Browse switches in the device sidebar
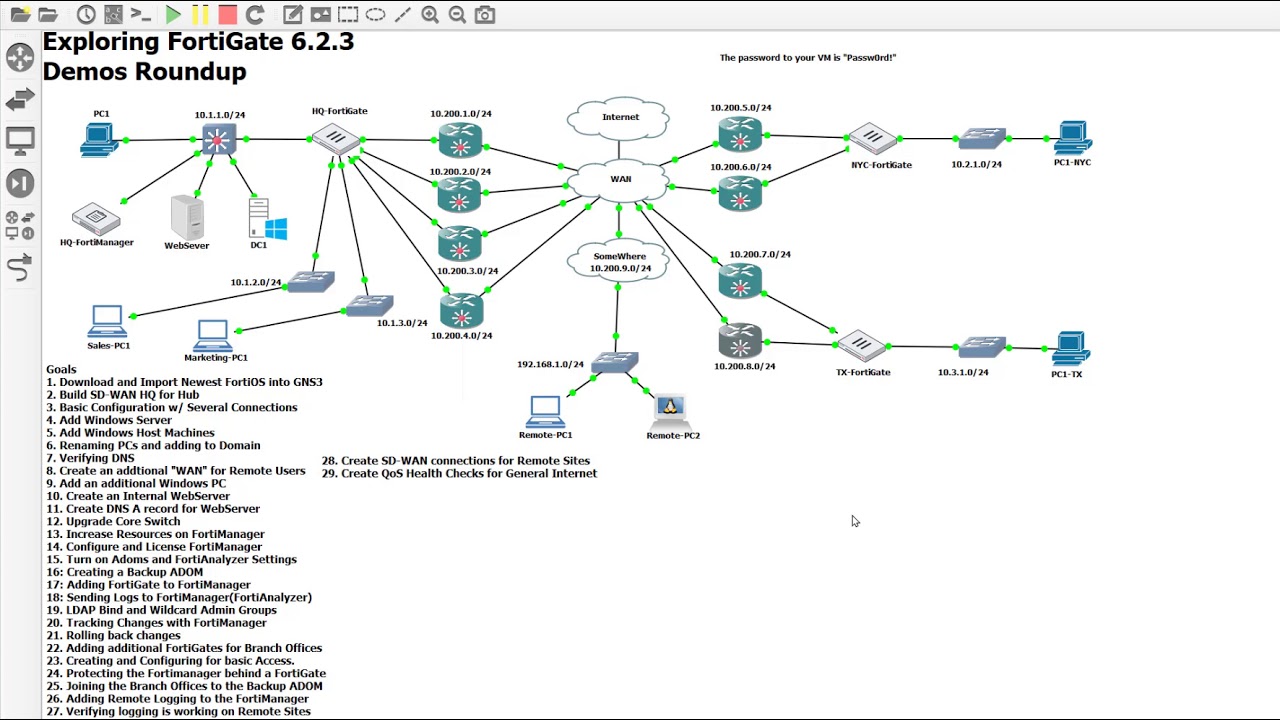 tap(20, 99)
